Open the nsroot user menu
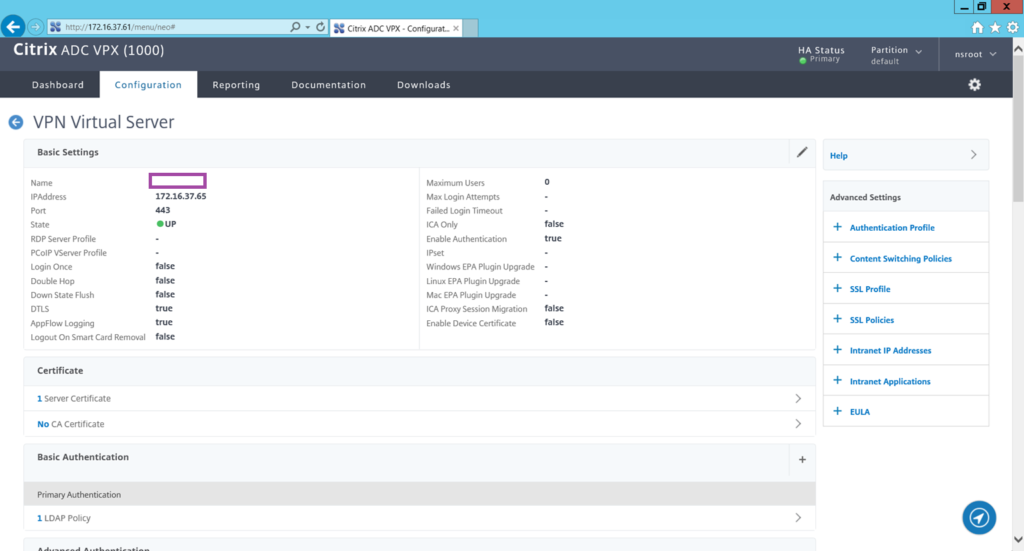 coord(975,54)
